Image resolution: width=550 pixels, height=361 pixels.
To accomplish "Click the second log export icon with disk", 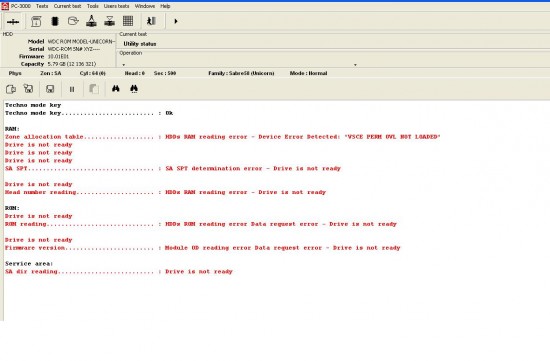I will point(28,89).
